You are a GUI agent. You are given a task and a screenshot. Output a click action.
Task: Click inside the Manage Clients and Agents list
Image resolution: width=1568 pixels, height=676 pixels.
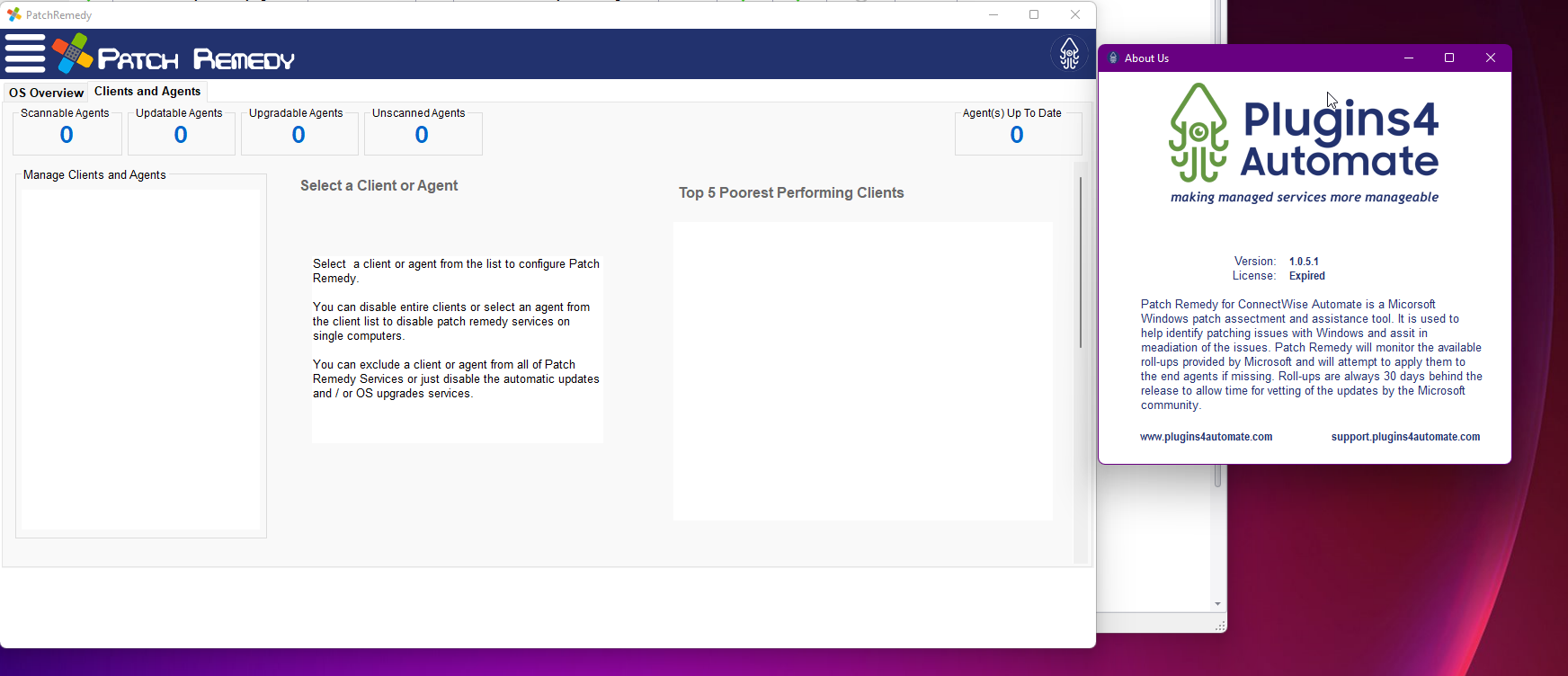click(x=141, y=360)
